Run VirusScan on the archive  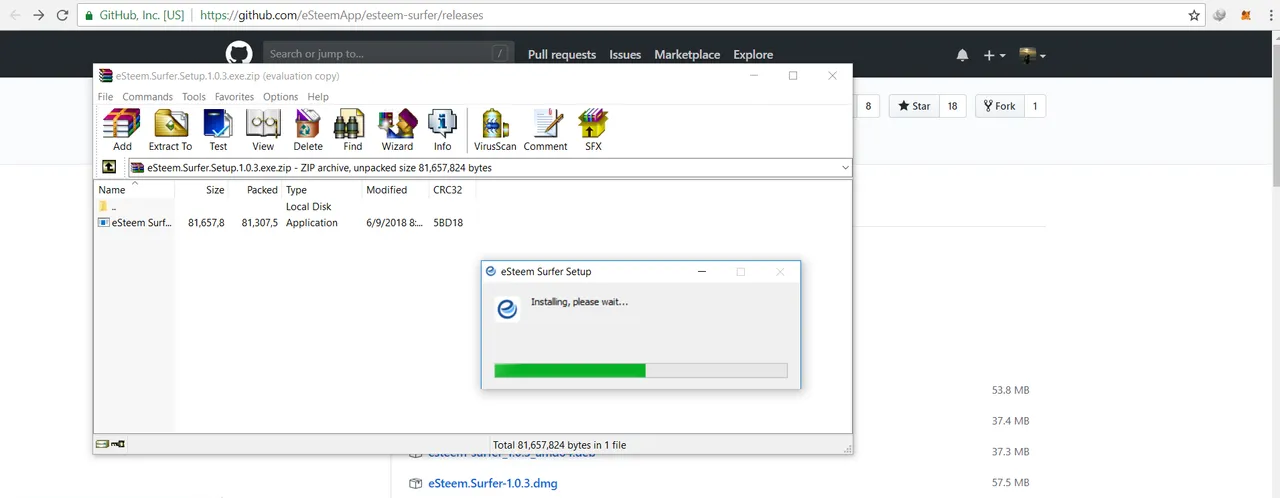tap(495, 130)
